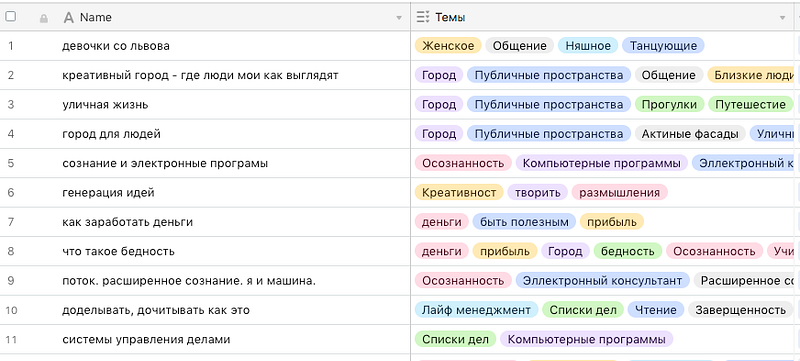800x361 pixels.
Task: Click the 'бедность' tag
Action: [628, 251]
